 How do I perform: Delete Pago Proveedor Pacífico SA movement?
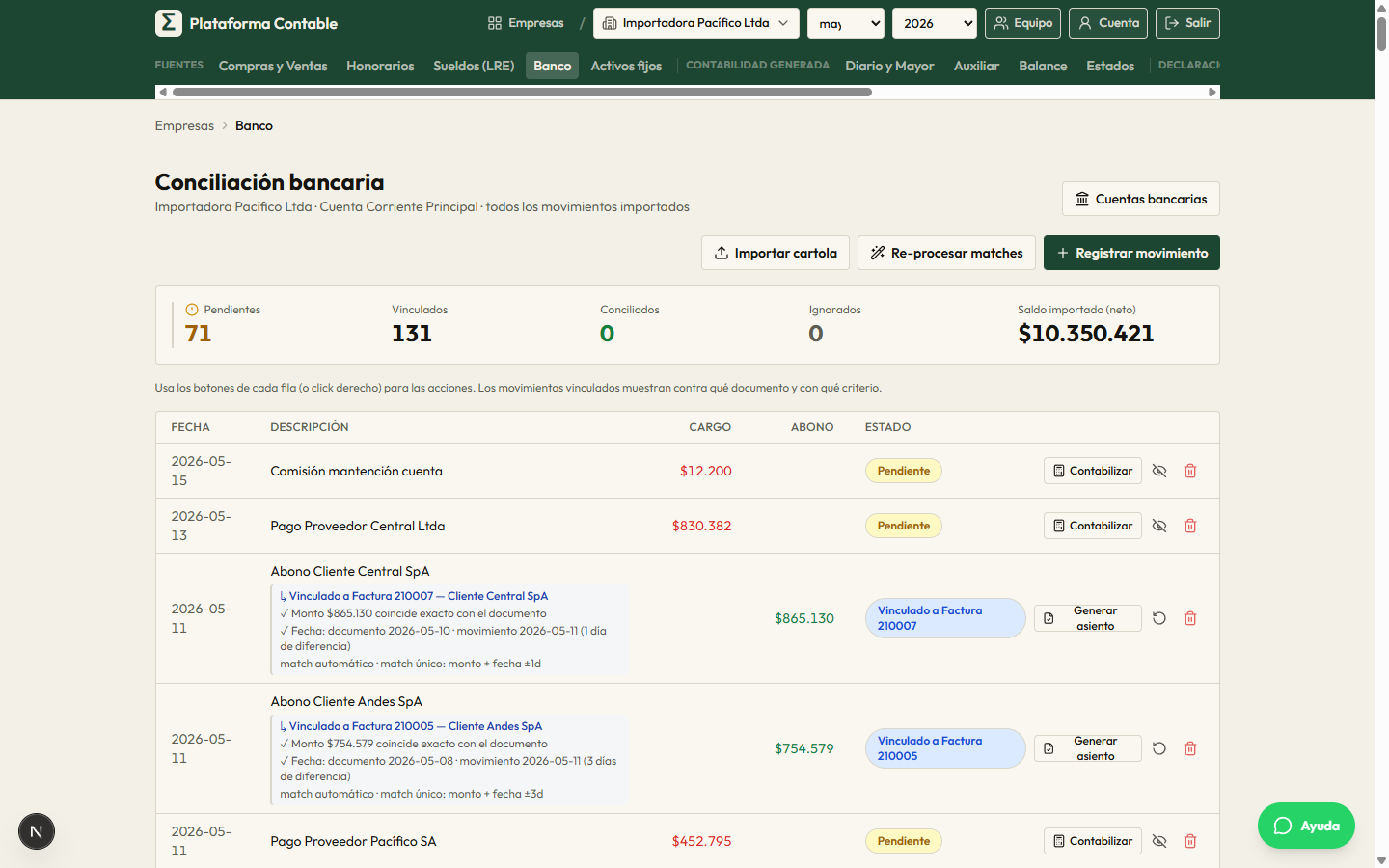pos(1190,841)
